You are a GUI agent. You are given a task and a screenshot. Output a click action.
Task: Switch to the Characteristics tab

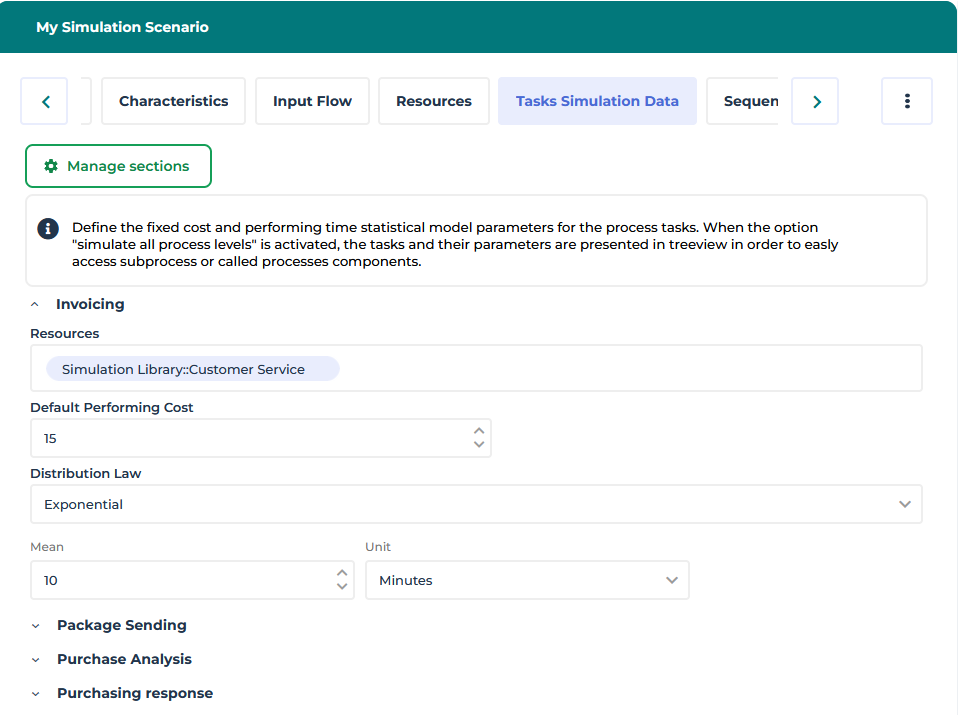173,101
